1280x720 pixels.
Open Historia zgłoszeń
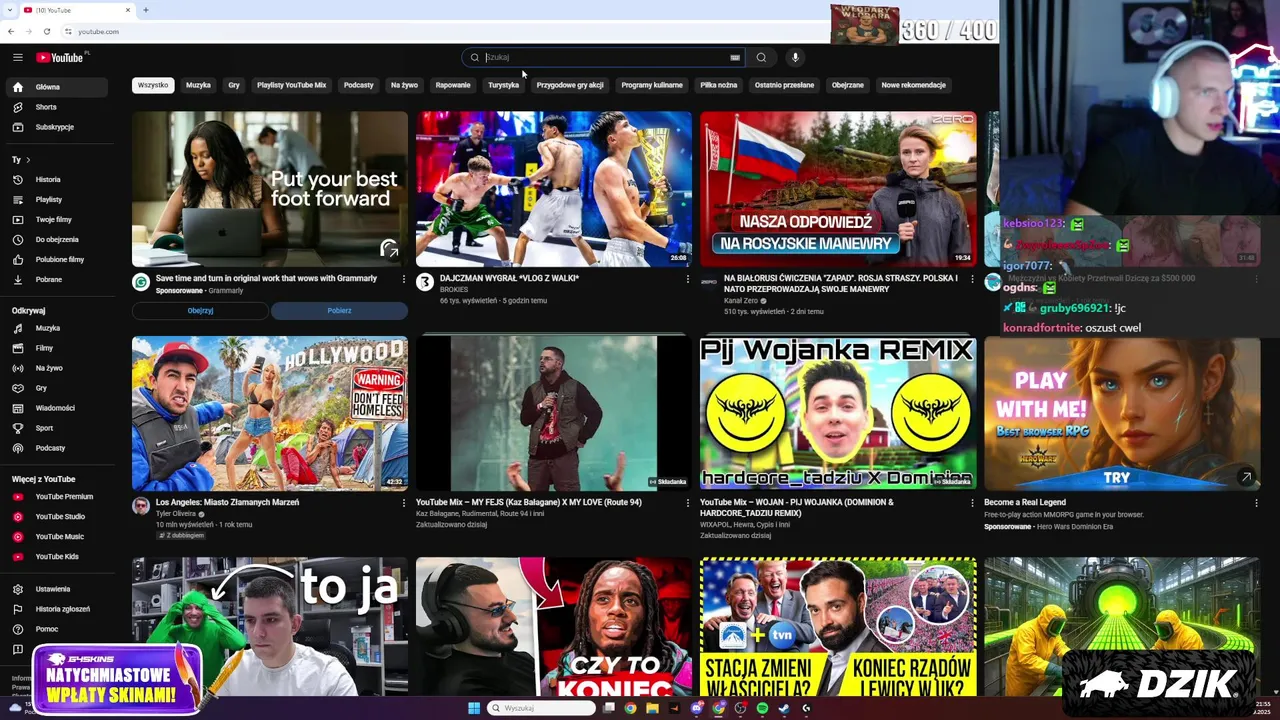(x=56, y=609)
